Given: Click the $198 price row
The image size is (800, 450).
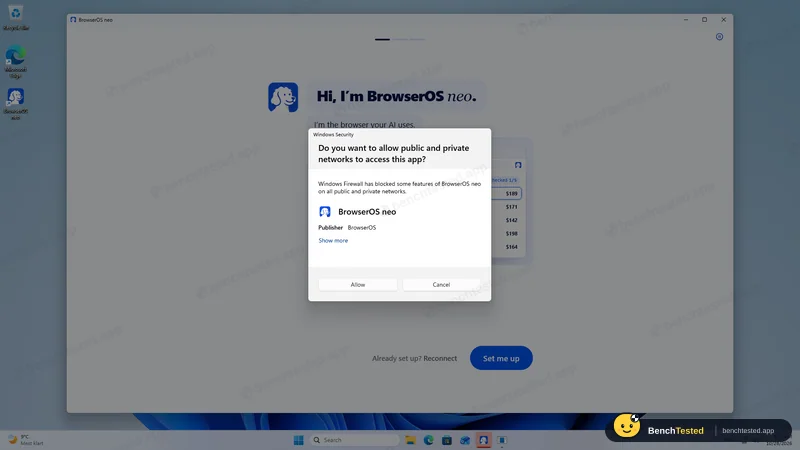Looking at the screenshot, I should point(507,233).
